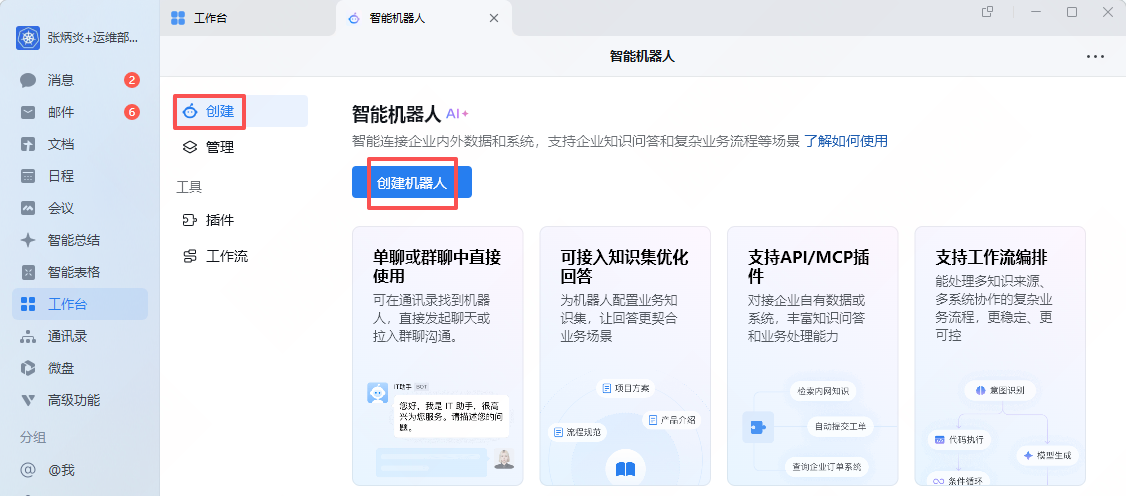
Task: Select 工作流 under 工具
Action: 243,256
